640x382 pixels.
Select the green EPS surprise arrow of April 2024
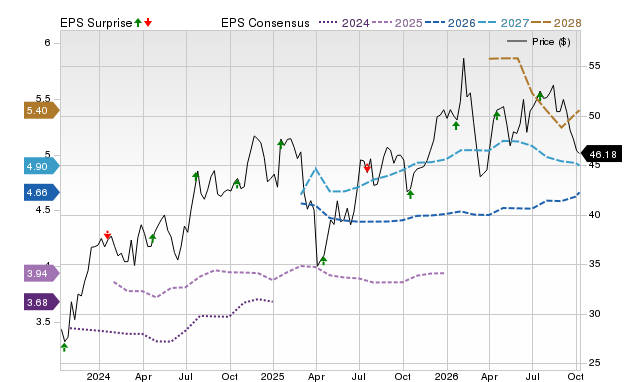click(153, 238)
